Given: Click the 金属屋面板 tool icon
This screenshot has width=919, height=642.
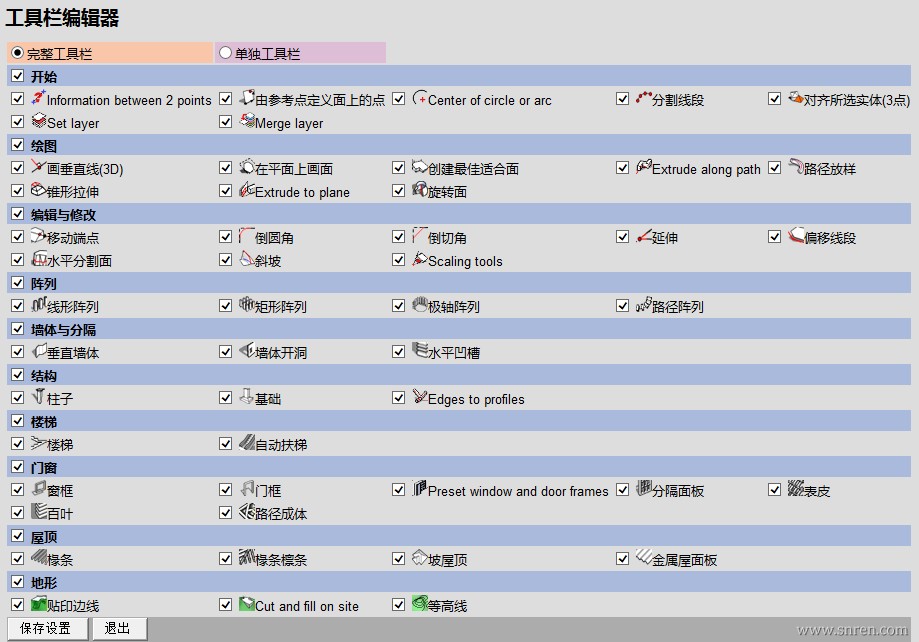Looking at the screenshot, I should point(644,558).
